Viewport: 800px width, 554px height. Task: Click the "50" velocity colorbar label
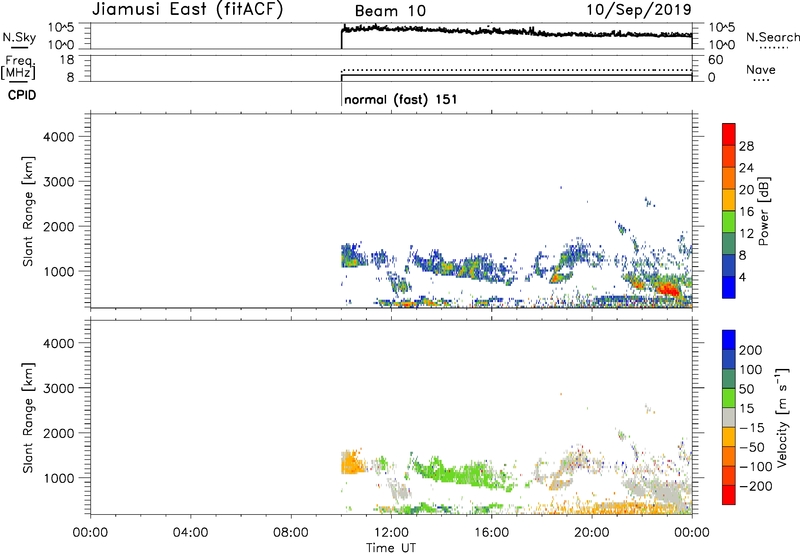point(746,389)
